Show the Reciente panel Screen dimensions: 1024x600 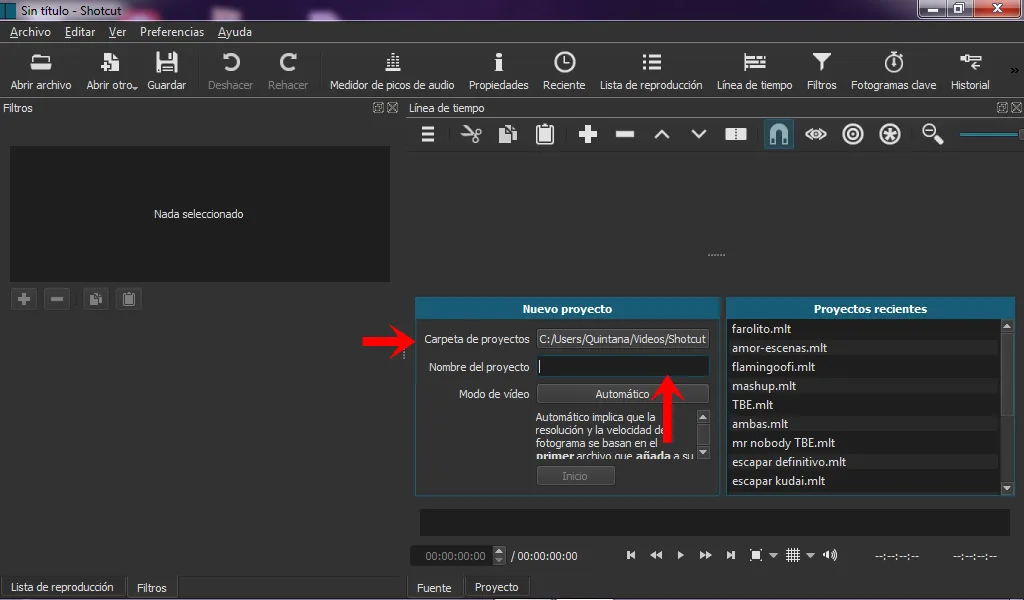564,71
